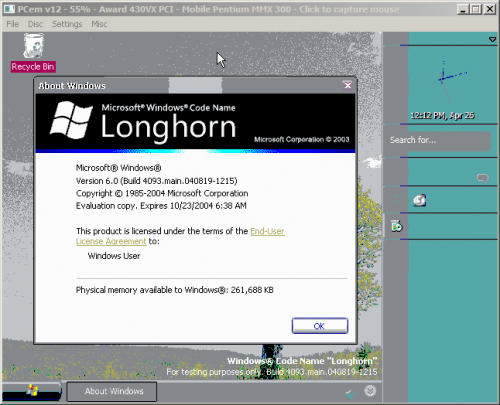
Task: Maximize the PCem emulator window
Action: [476, 9]
